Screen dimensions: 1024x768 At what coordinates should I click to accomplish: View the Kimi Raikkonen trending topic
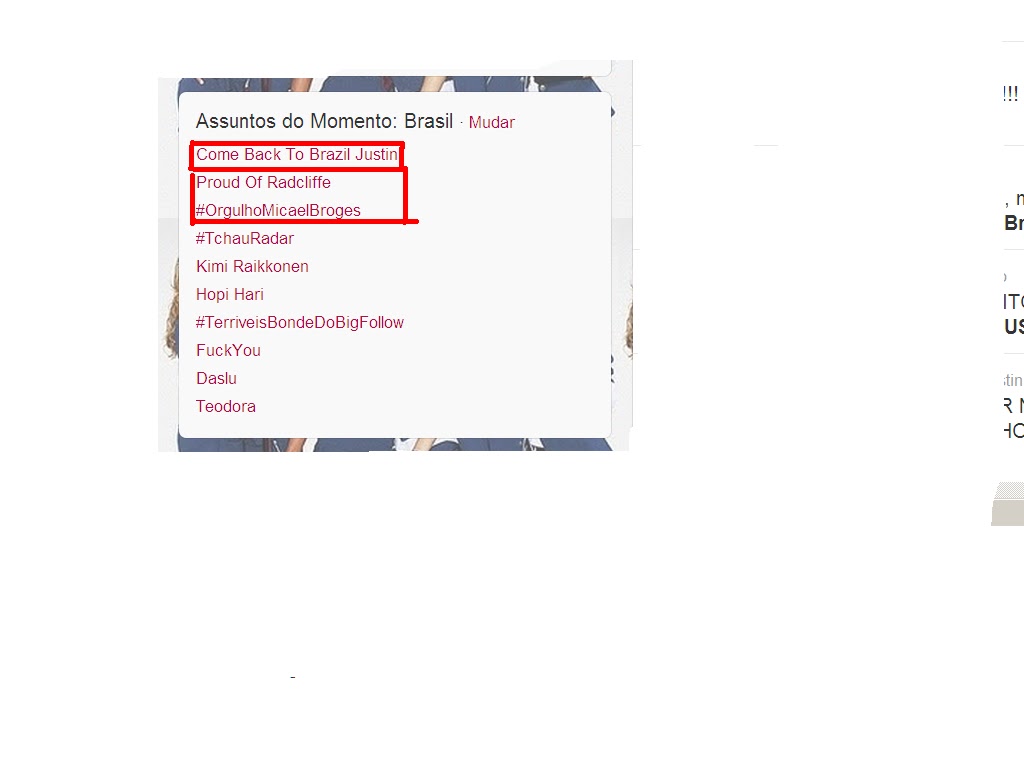pyautogui.click(x=252, y=266)
